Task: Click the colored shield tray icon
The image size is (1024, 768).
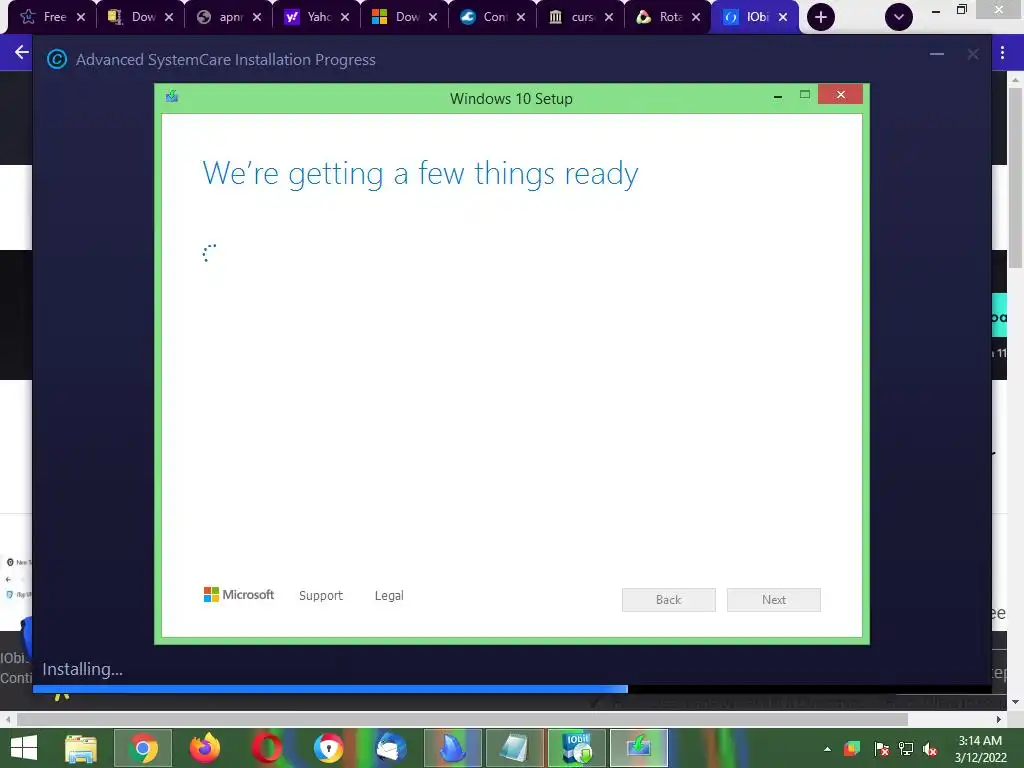Action: [x=852, y=749]
